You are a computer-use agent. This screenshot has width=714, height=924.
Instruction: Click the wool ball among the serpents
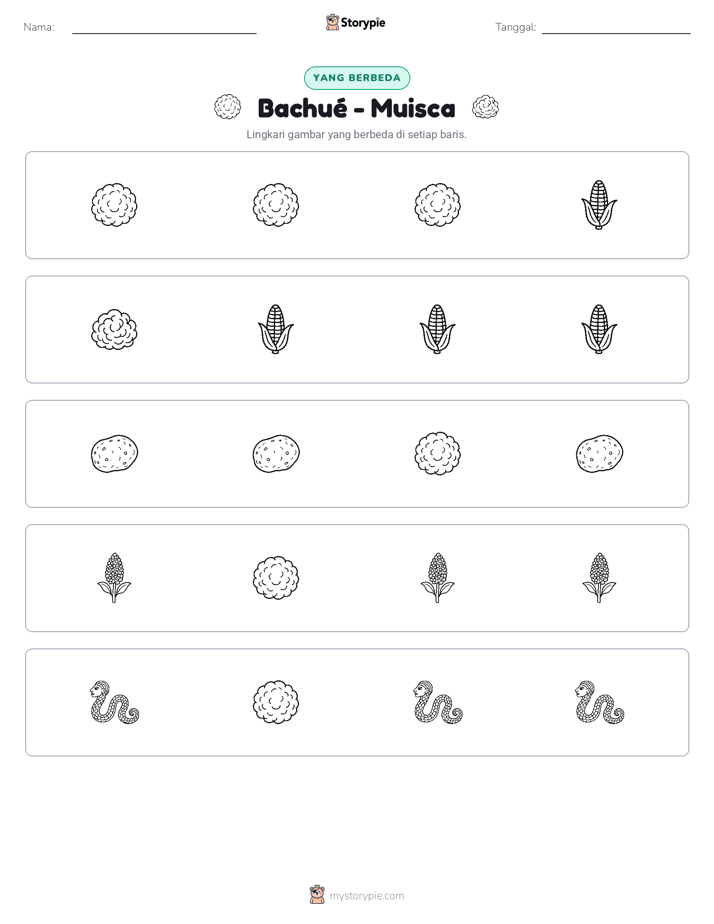click(x=276, y=702)
